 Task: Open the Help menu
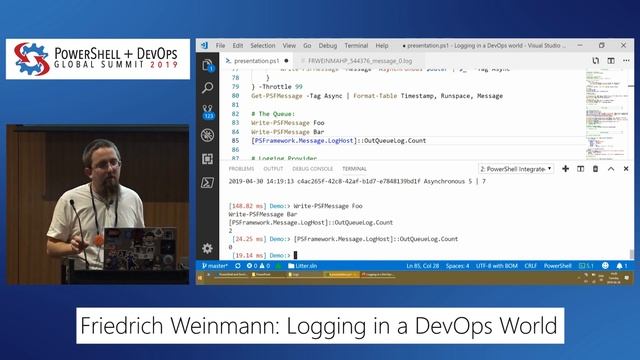click(x=382, y=46)
